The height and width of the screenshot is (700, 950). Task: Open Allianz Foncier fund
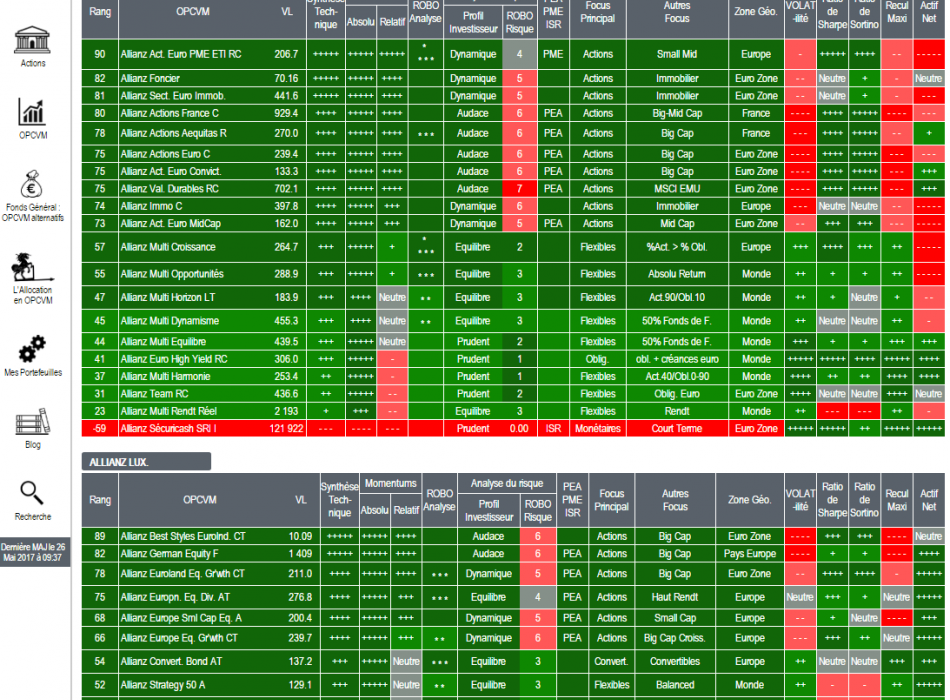(150, 78)
